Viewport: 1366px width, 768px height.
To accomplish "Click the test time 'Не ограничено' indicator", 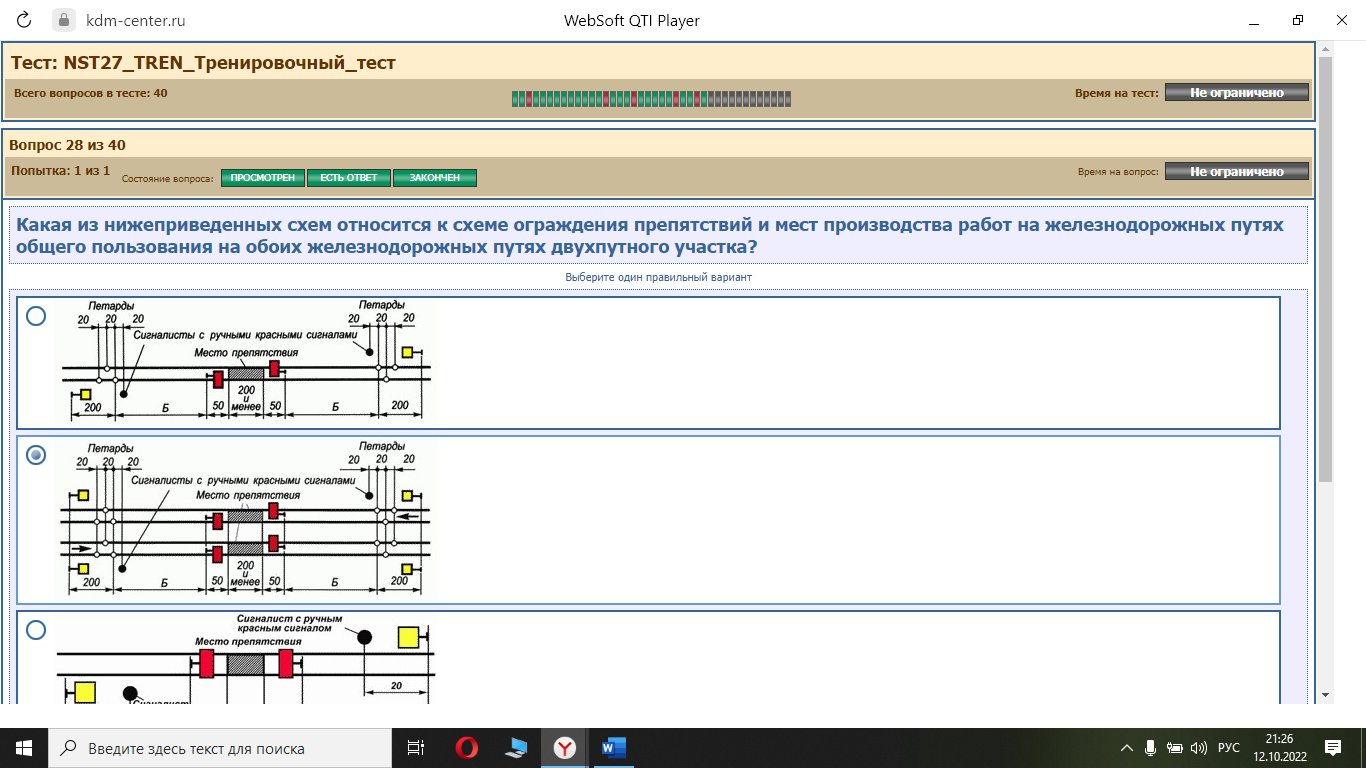I will 1237,92.
